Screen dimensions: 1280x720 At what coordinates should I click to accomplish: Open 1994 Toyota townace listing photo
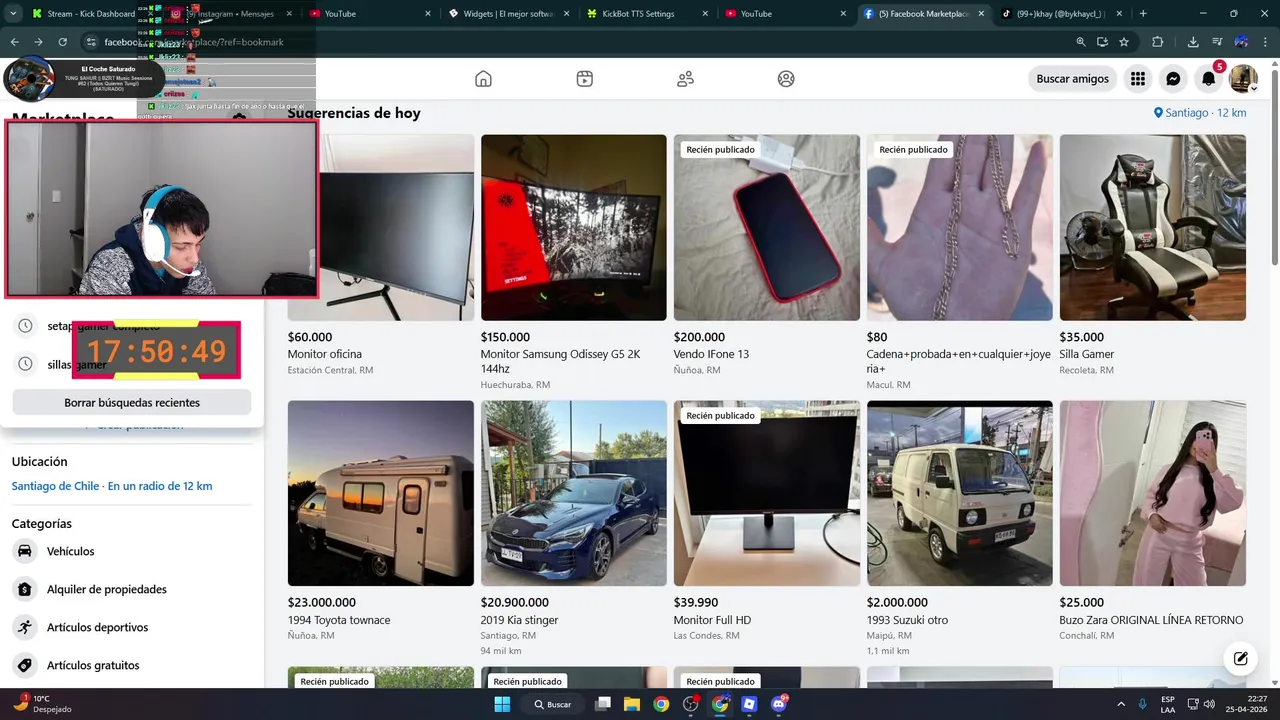(381, 493)
